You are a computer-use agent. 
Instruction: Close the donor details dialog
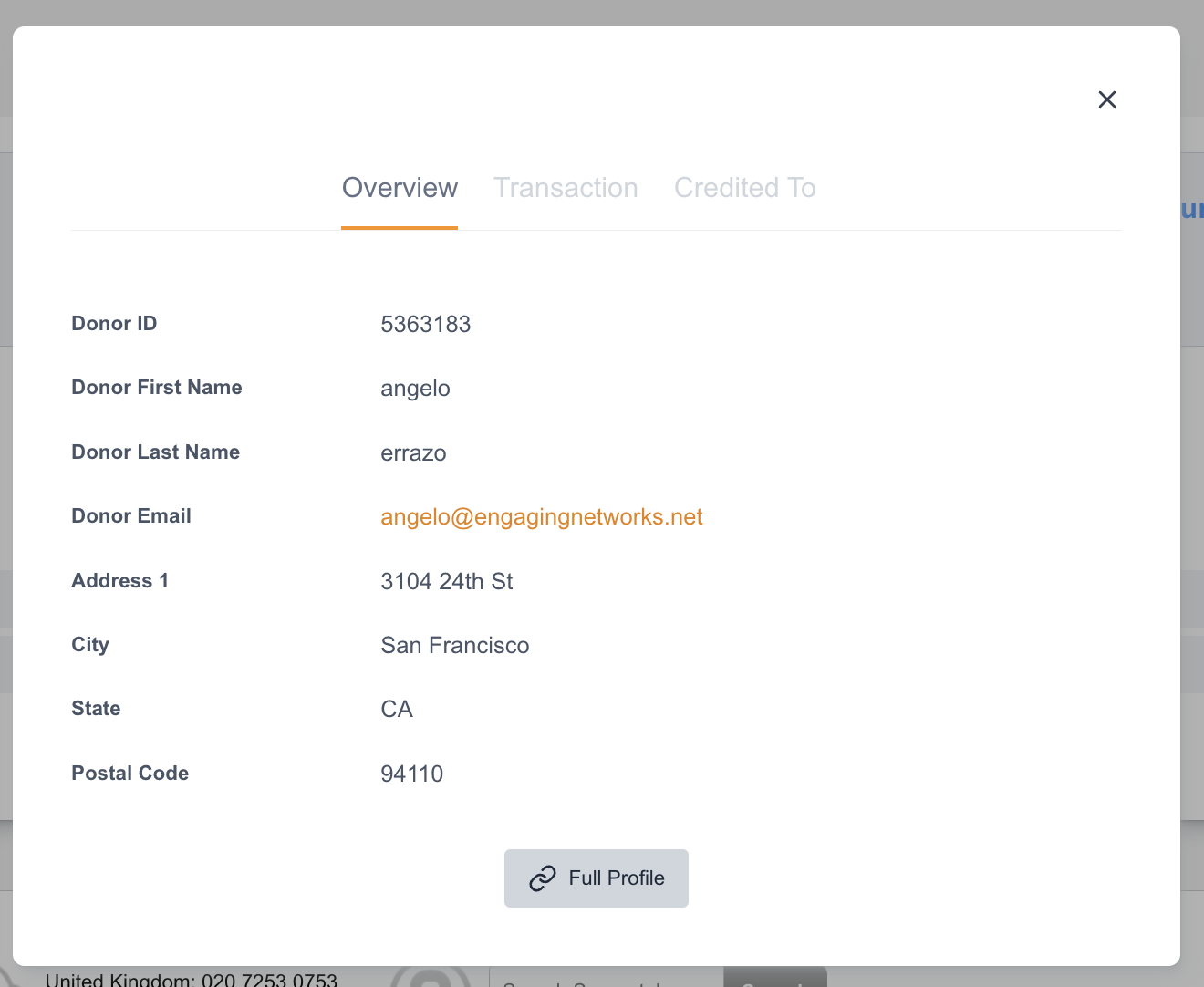pos(1106,99)
